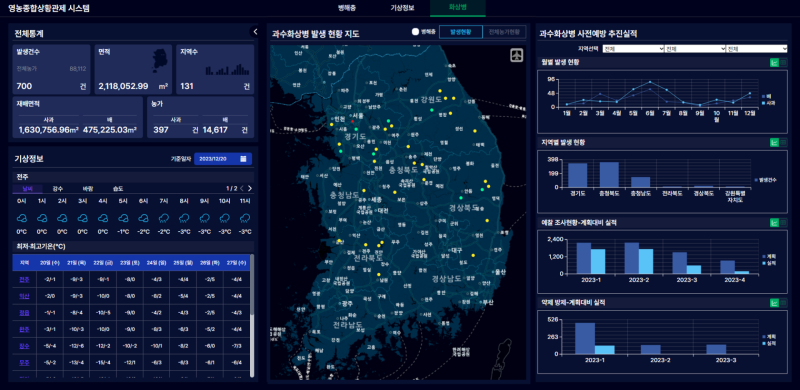800x390 pixels.
Task: Click the 정읍 region link
Action: tap(24, 312)
